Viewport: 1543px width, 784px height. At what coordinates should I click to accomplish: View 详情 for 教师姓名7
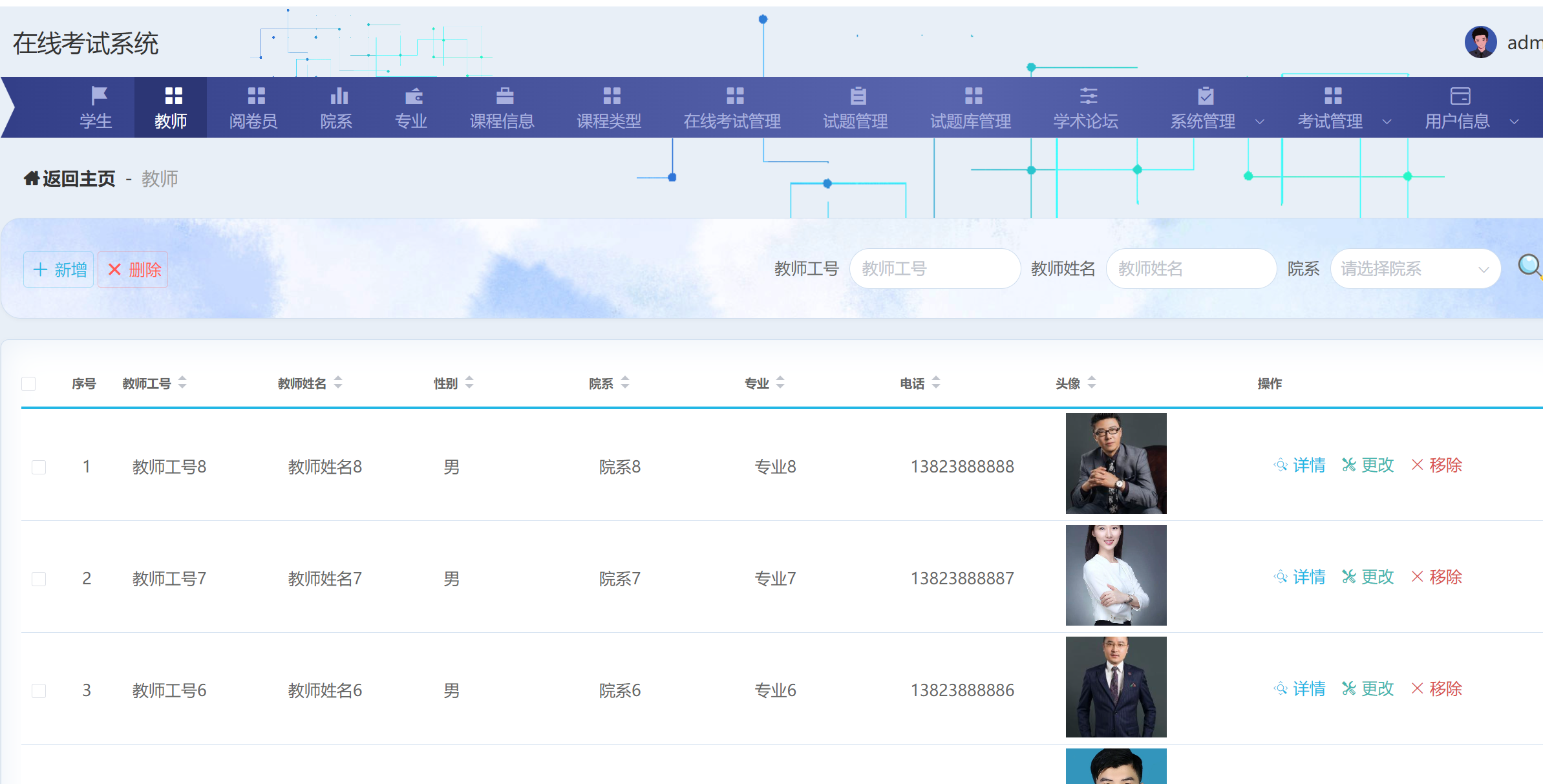tap(1299, 577)
